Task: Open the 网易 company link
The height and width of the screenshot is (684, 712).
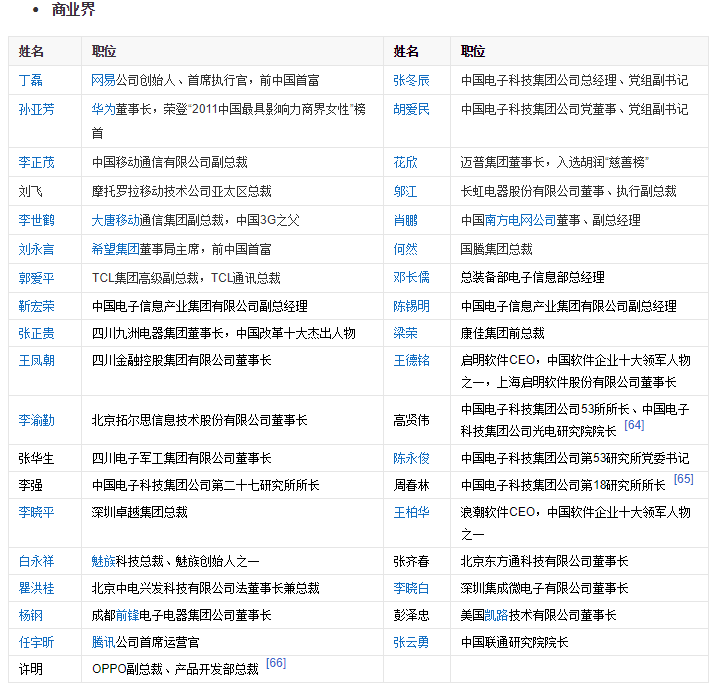Action: point(103,80)
